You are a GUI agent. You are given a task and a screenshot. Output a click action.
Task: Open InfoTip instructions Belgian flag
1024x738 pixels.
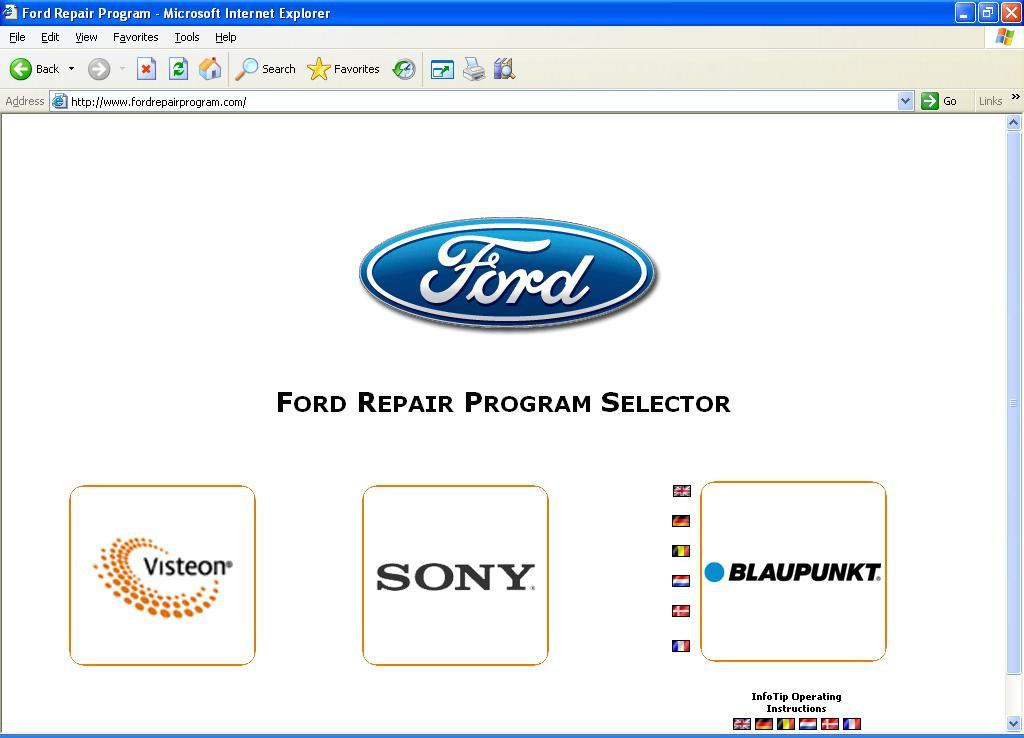coord(786,724)
